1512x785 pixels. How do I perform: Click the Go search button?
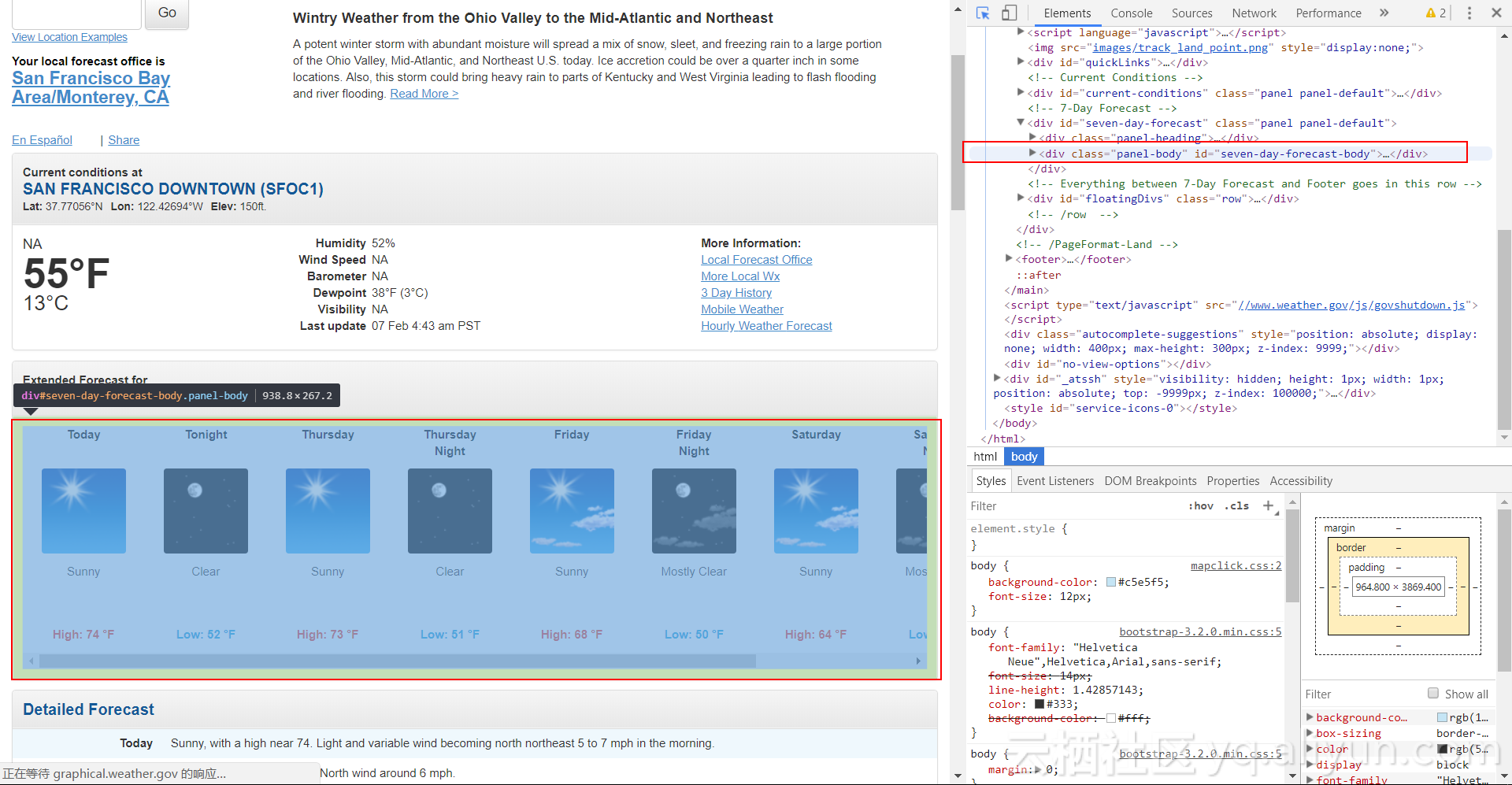pos(167,13)
